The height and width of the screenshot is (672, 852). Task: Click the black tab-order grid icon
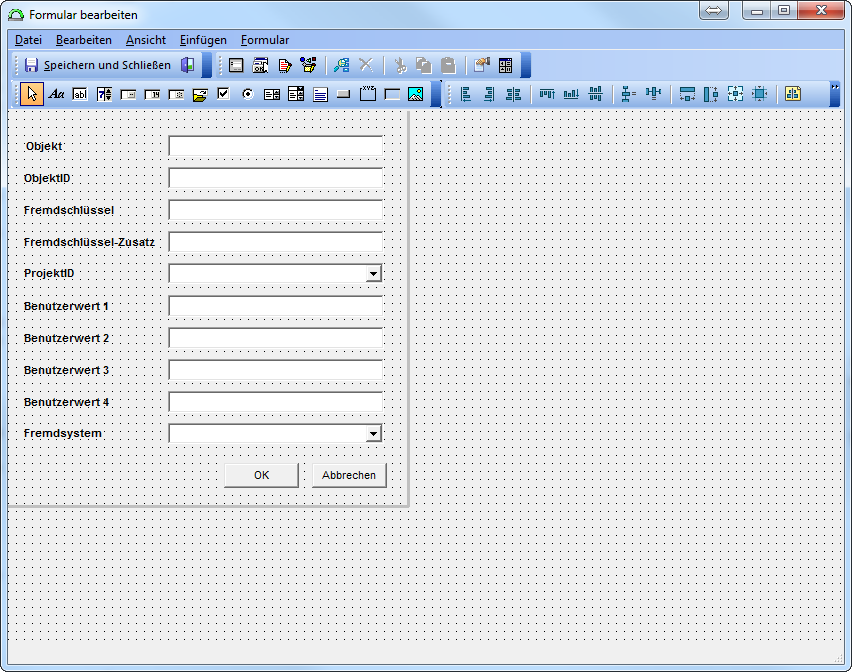tap(506, 65)
